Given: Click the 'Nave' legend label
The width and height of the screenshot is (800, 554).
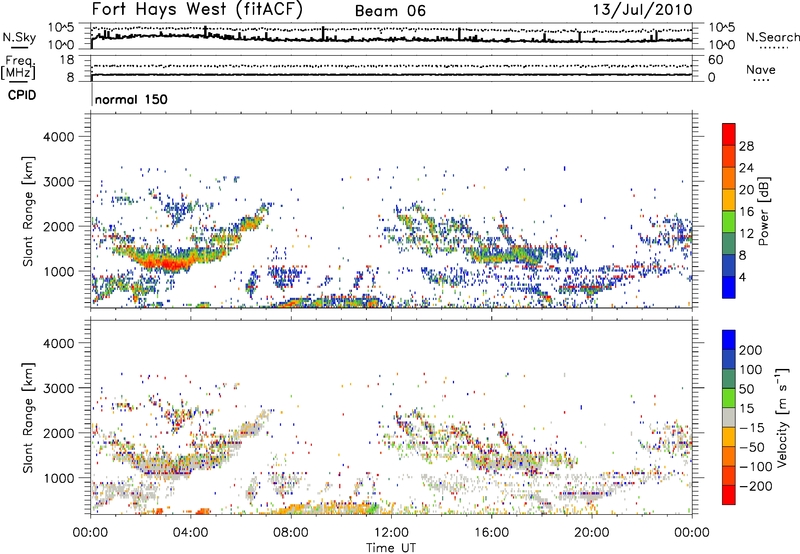Looking at the screenshot, I should coord(761,69).
